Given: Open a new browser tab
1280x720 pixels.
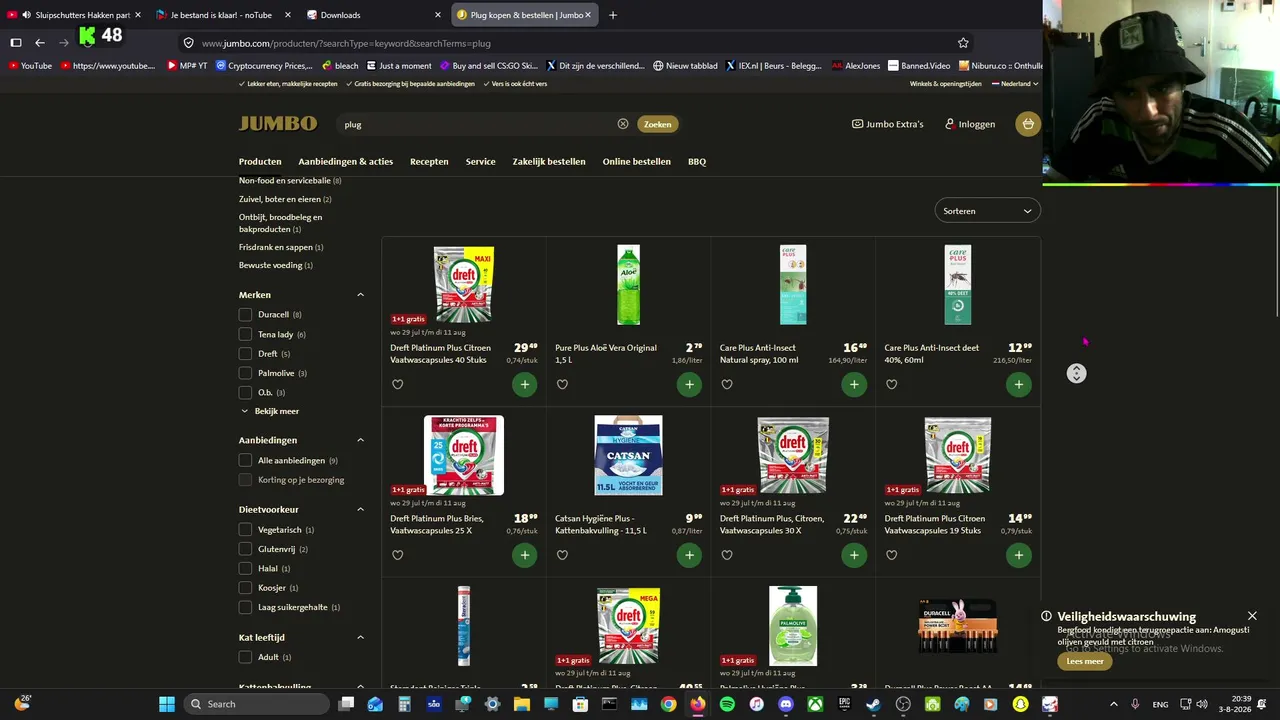Looking at the screenshot, I should click(x=613, y=15).
